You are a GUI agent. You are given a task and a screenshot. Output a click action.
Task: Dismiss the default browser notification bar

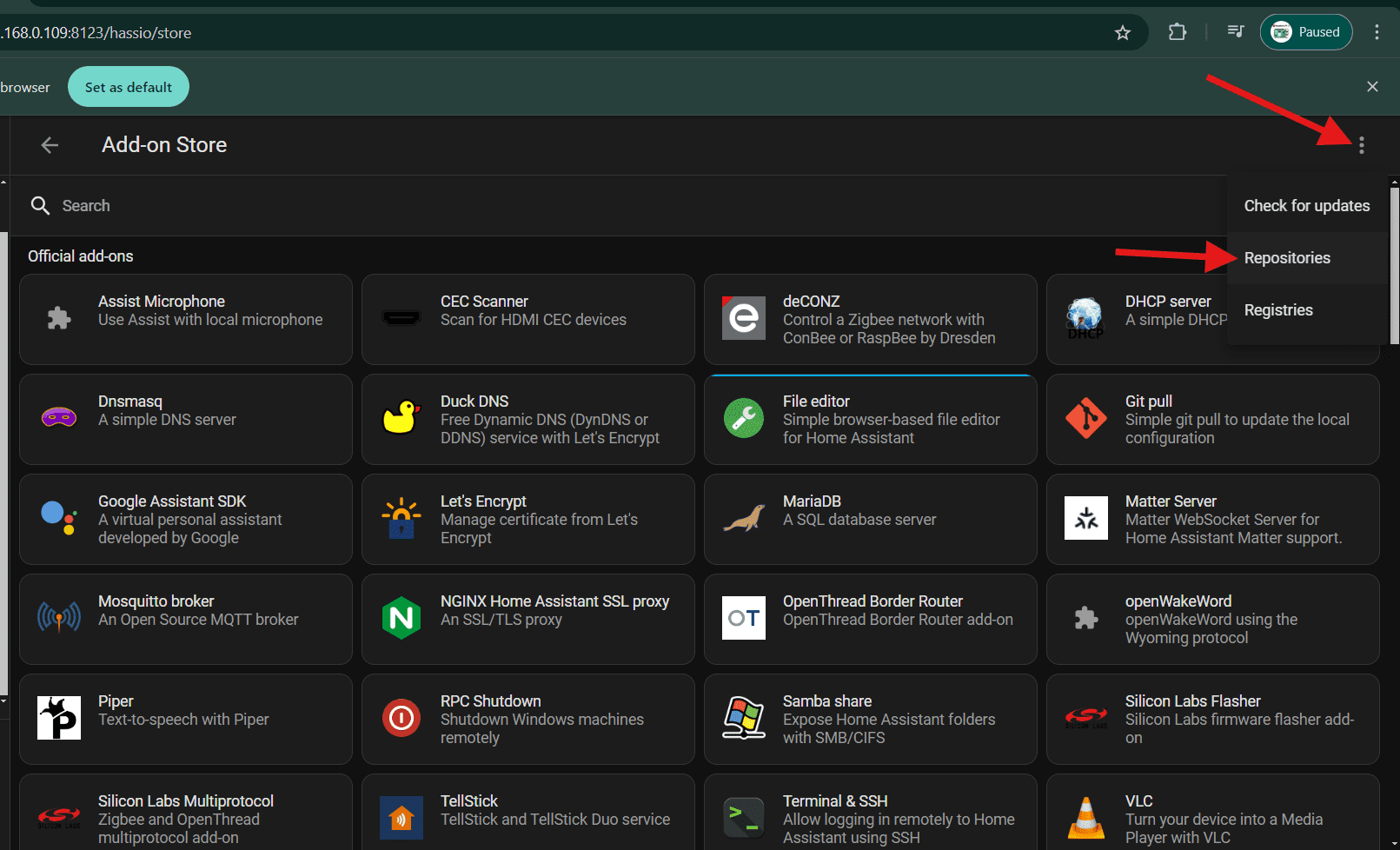(x=1372, y=87)
